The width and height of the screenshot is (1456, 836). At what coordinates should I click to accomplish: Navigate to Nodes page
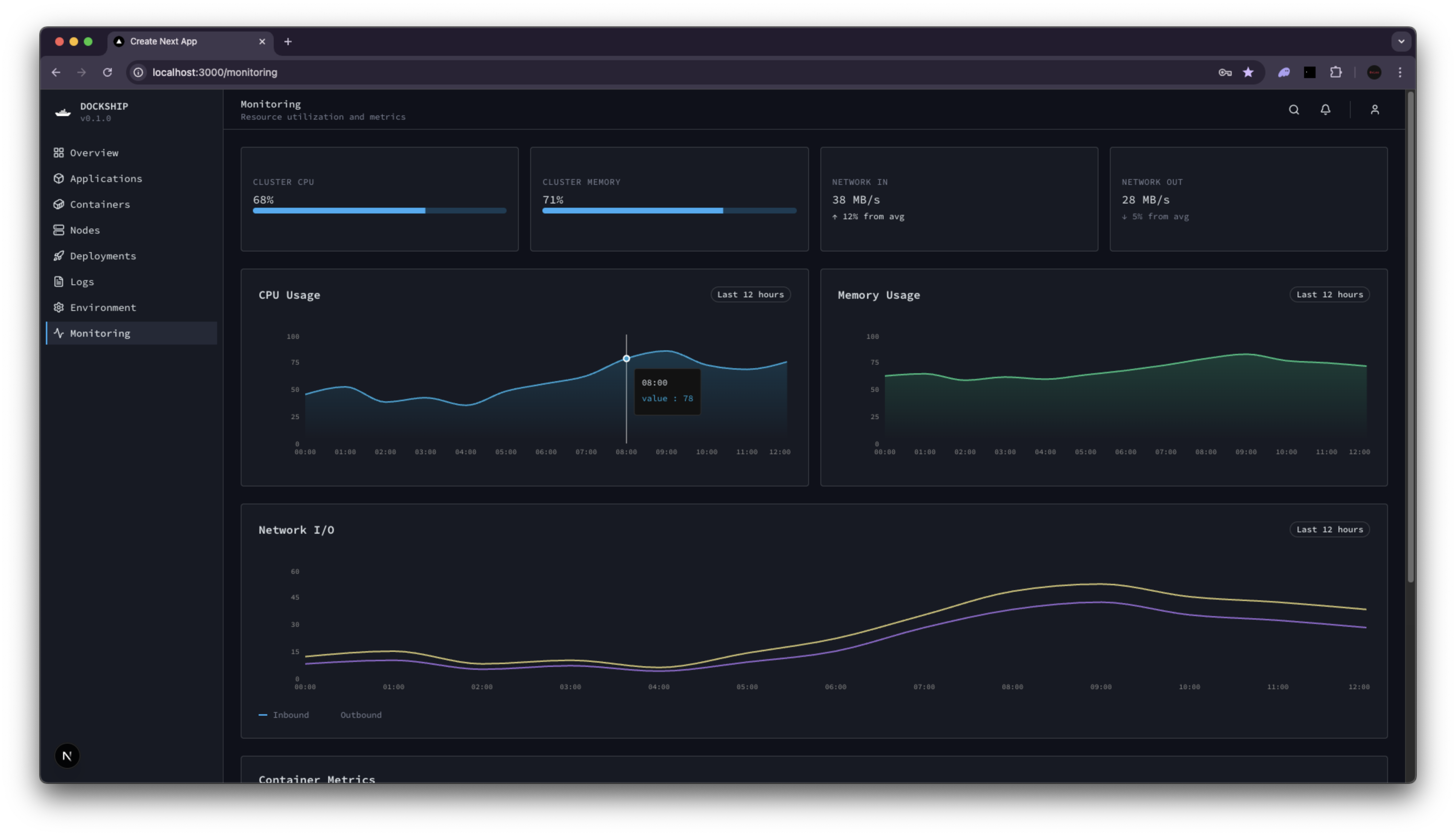click(x=131, y=230)
